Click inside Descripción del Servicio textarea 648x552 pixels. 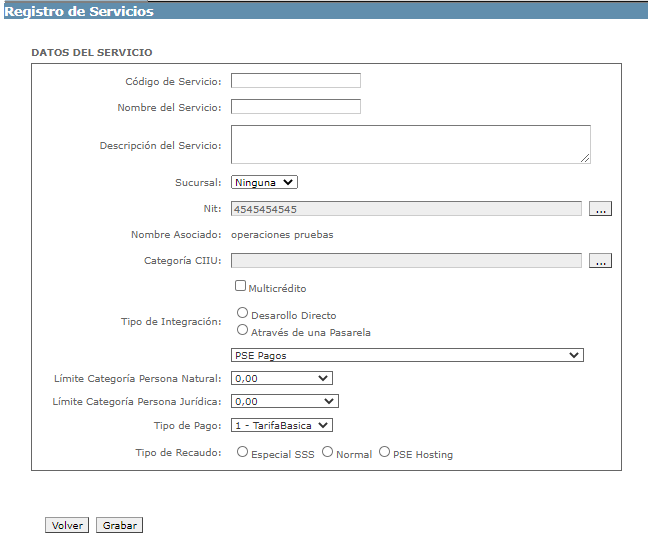tap(411, 145)
